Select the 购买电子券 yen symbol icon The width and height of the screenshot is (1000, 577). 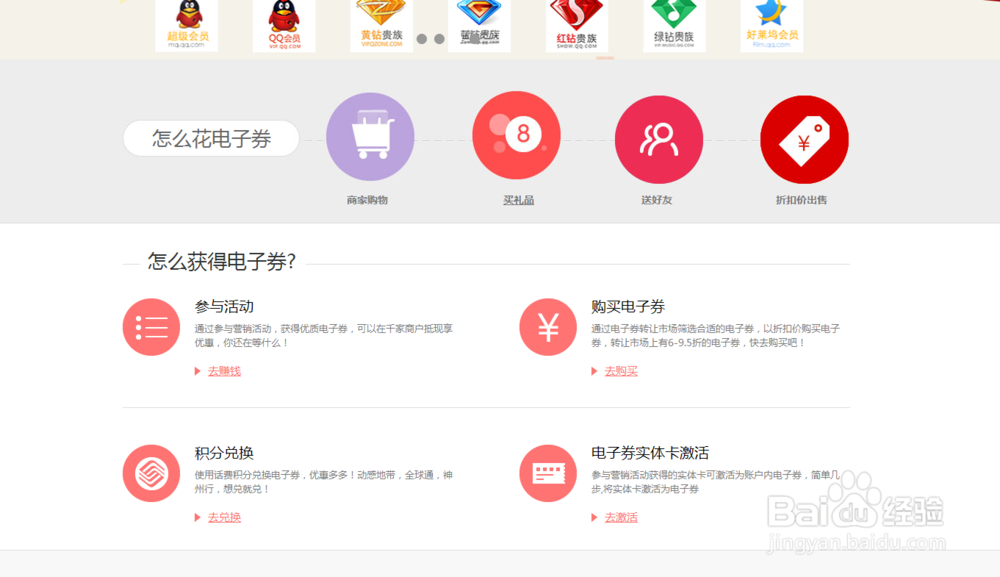(547, 326)
